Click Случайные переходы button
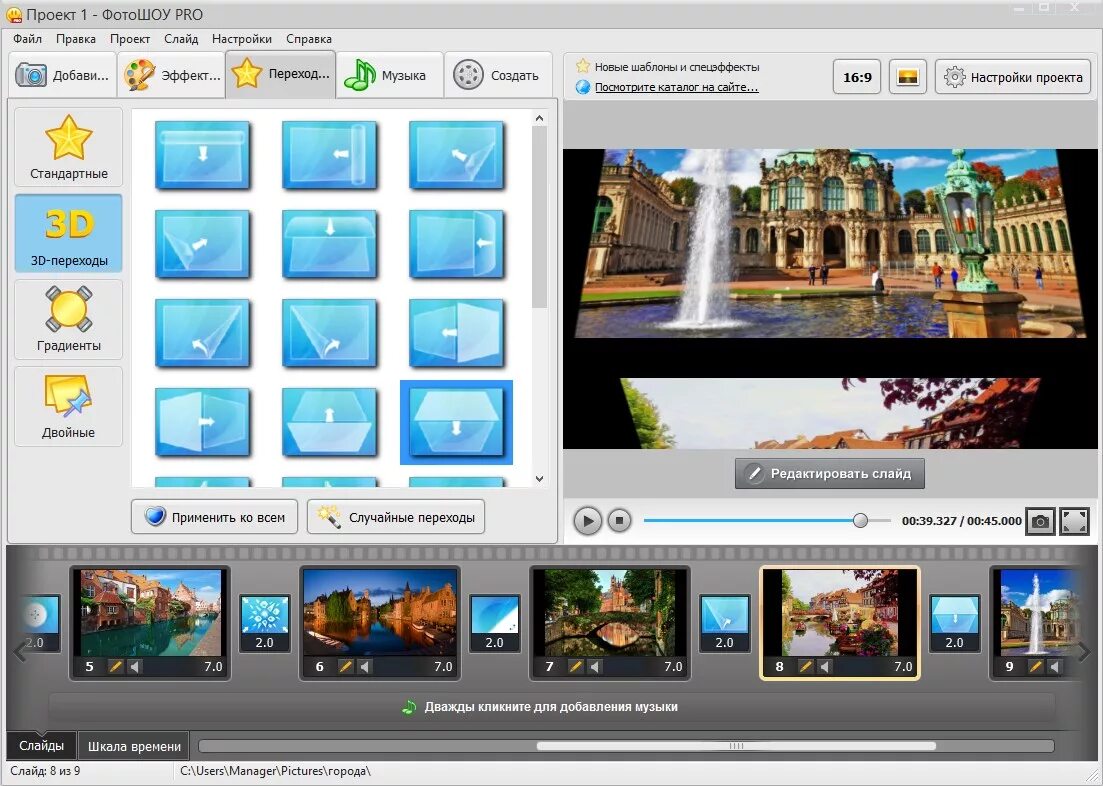This screenshot has height=786, width=1103. click(x=396, y=517)
